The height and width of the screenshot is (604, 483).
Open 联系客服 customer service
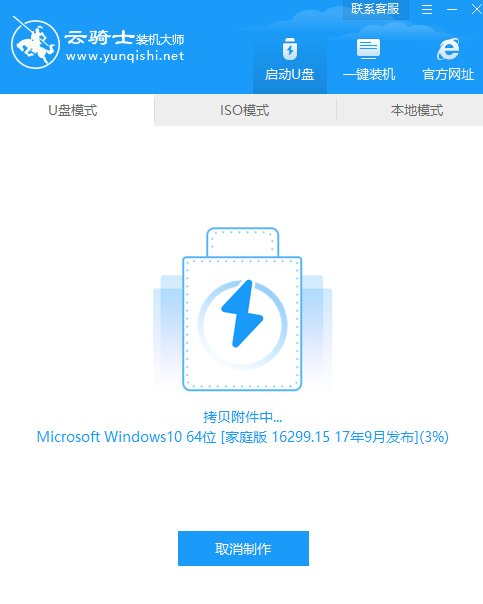tap(375, 9)
